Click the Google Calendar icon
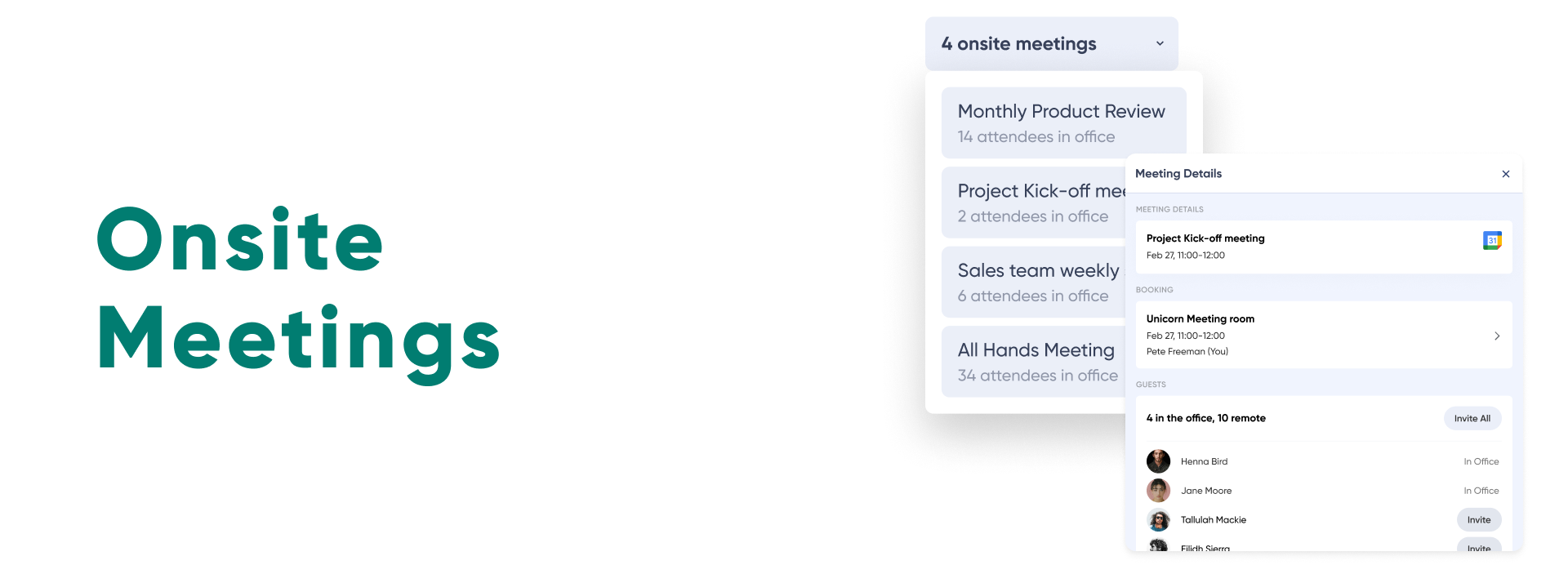 coord(1492,240)
